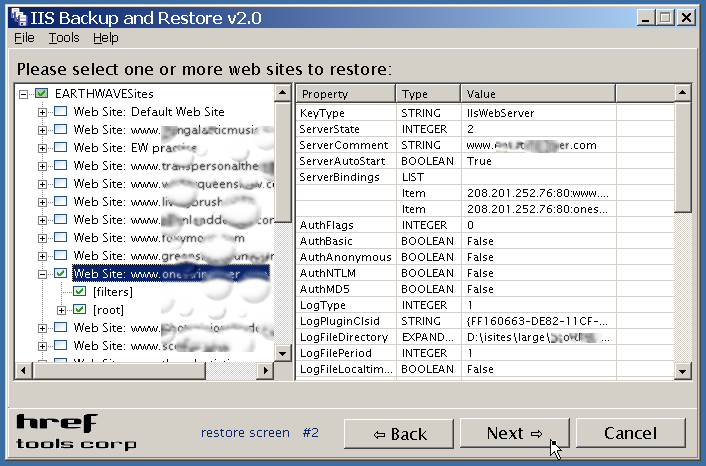
Task: Expand the [root] node
Action: (x=61, y=310)
